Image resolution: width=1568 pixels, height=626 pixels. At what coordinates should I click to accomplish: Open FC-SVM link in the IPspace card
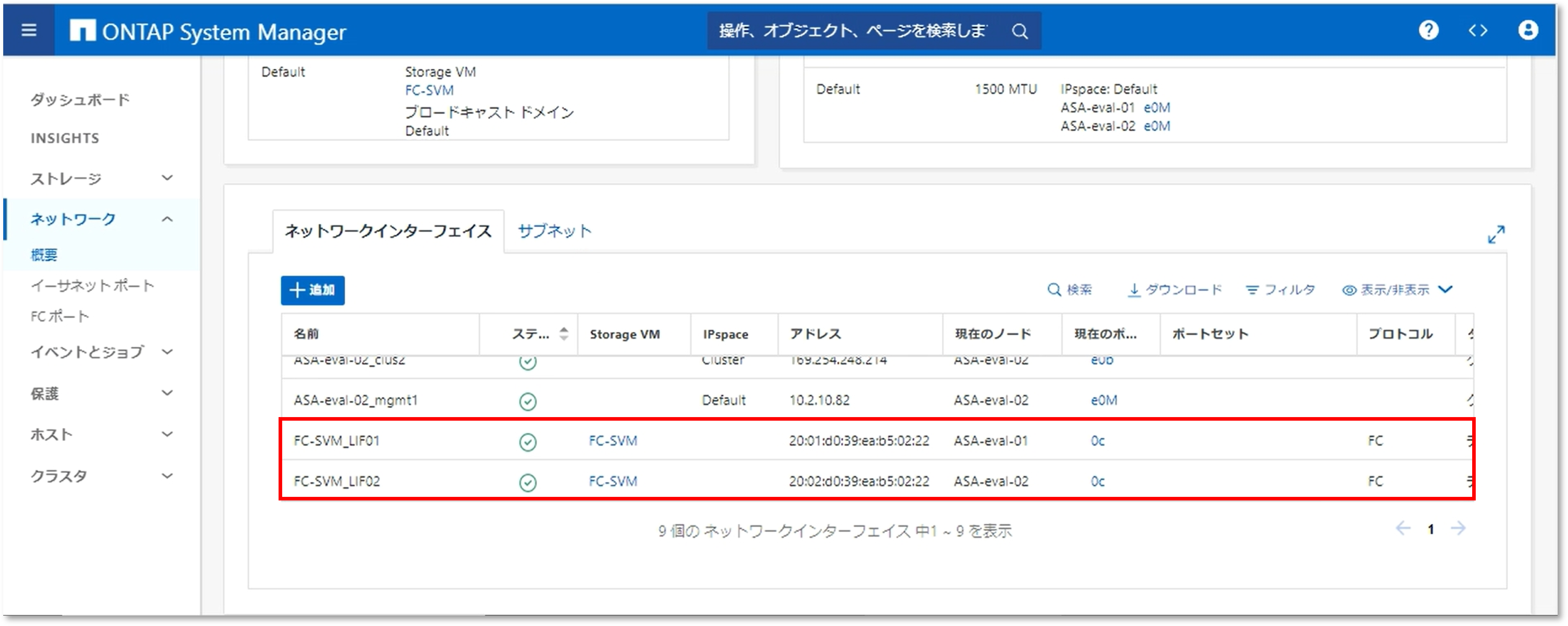(429, 90)
